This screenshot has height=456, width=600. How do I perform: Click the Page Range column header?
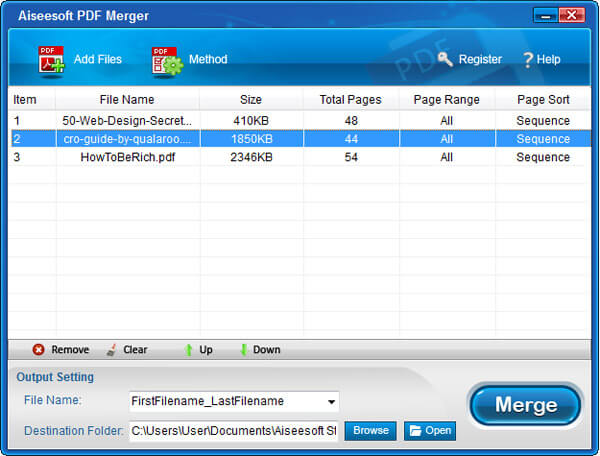click(x=447, y=99)
